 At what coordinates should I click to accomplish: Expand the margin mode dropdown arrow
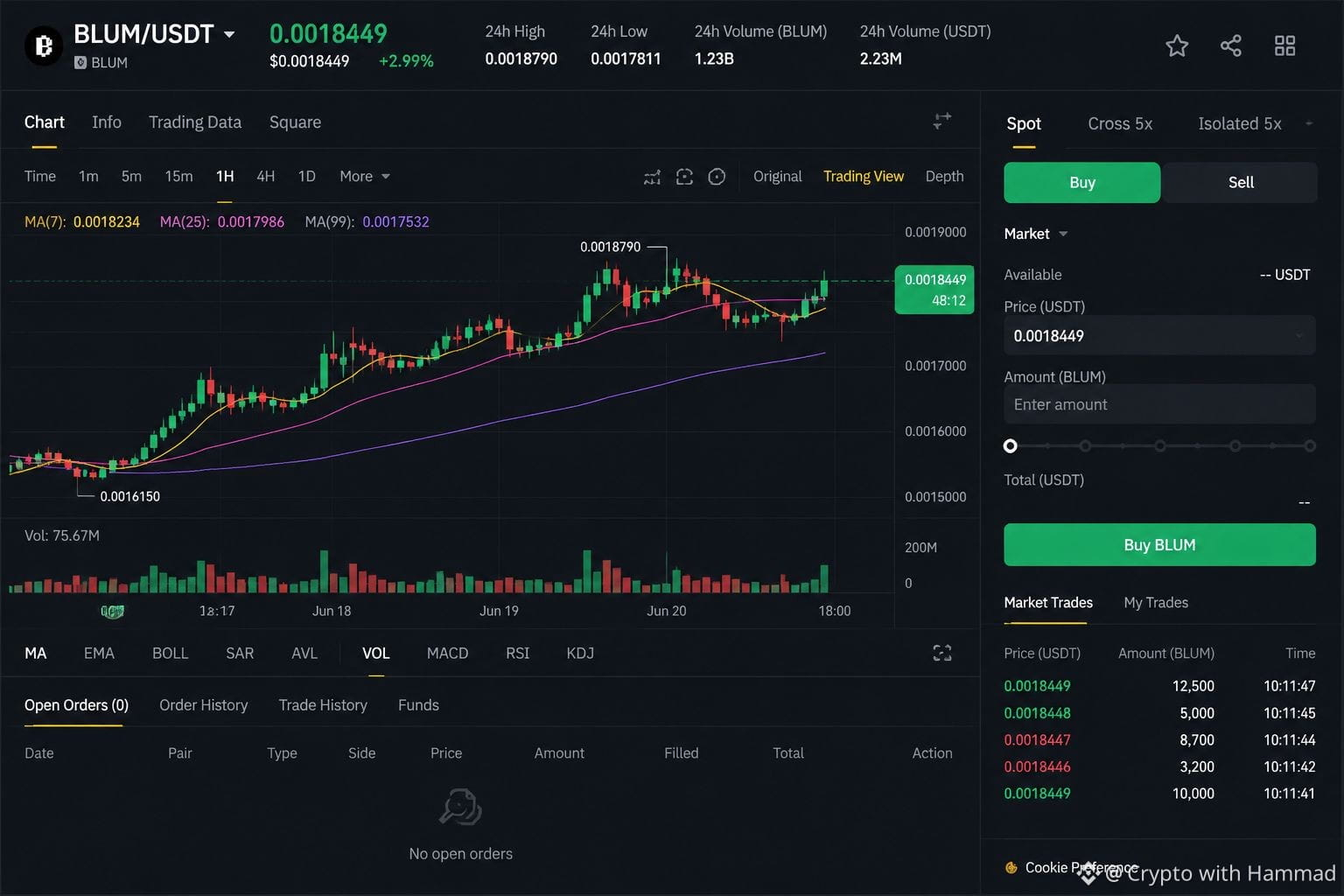(1309, 123)
